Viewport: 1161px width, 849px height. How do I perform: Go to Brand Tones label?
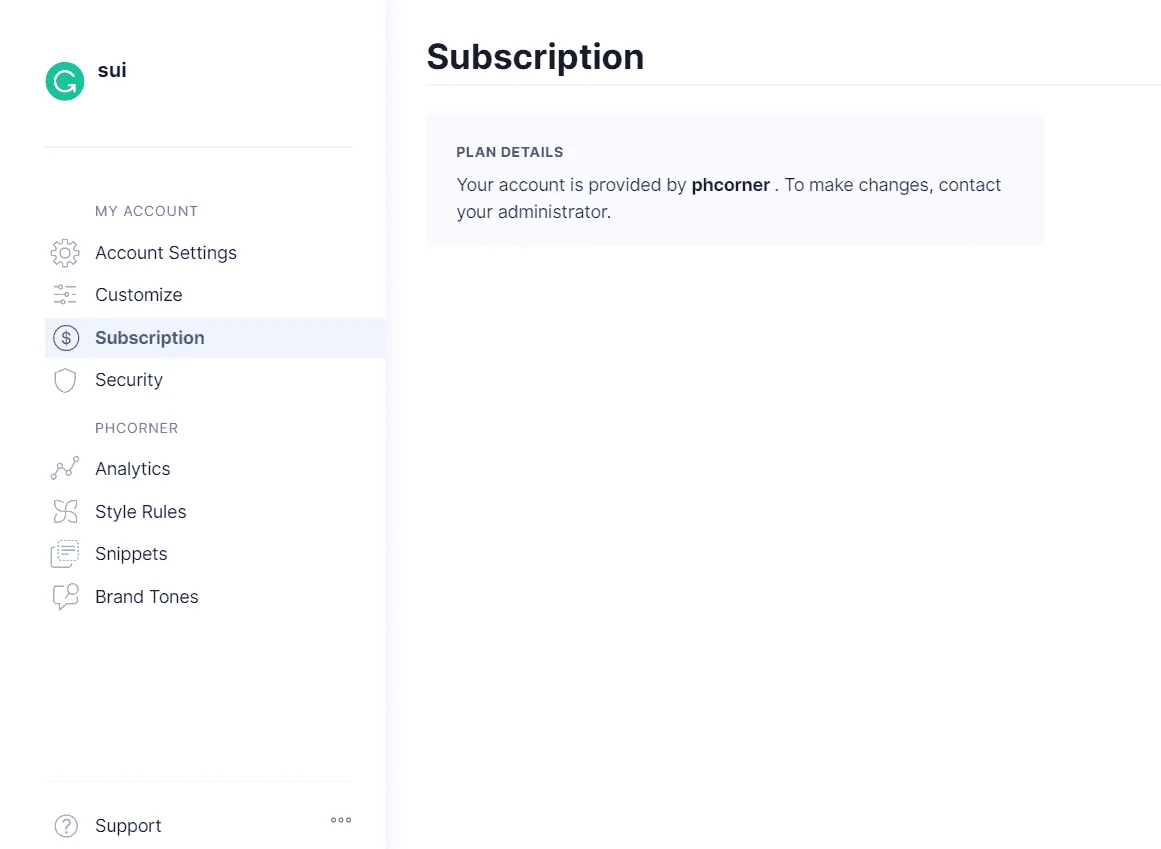click(x=147, y=597)
